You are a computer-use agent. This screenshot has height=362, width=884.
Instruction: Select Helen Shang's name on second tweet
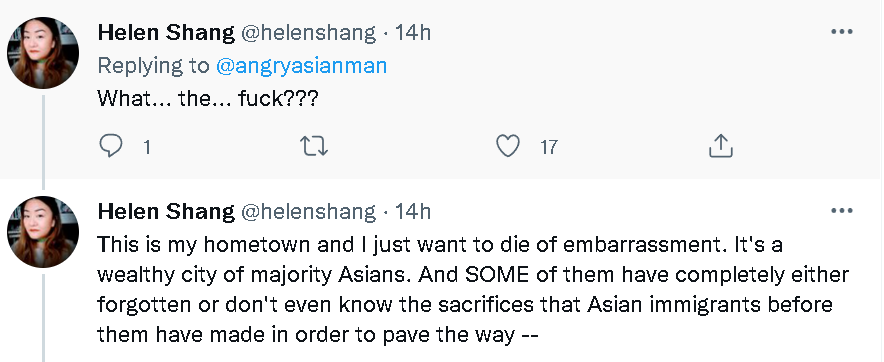166,212
